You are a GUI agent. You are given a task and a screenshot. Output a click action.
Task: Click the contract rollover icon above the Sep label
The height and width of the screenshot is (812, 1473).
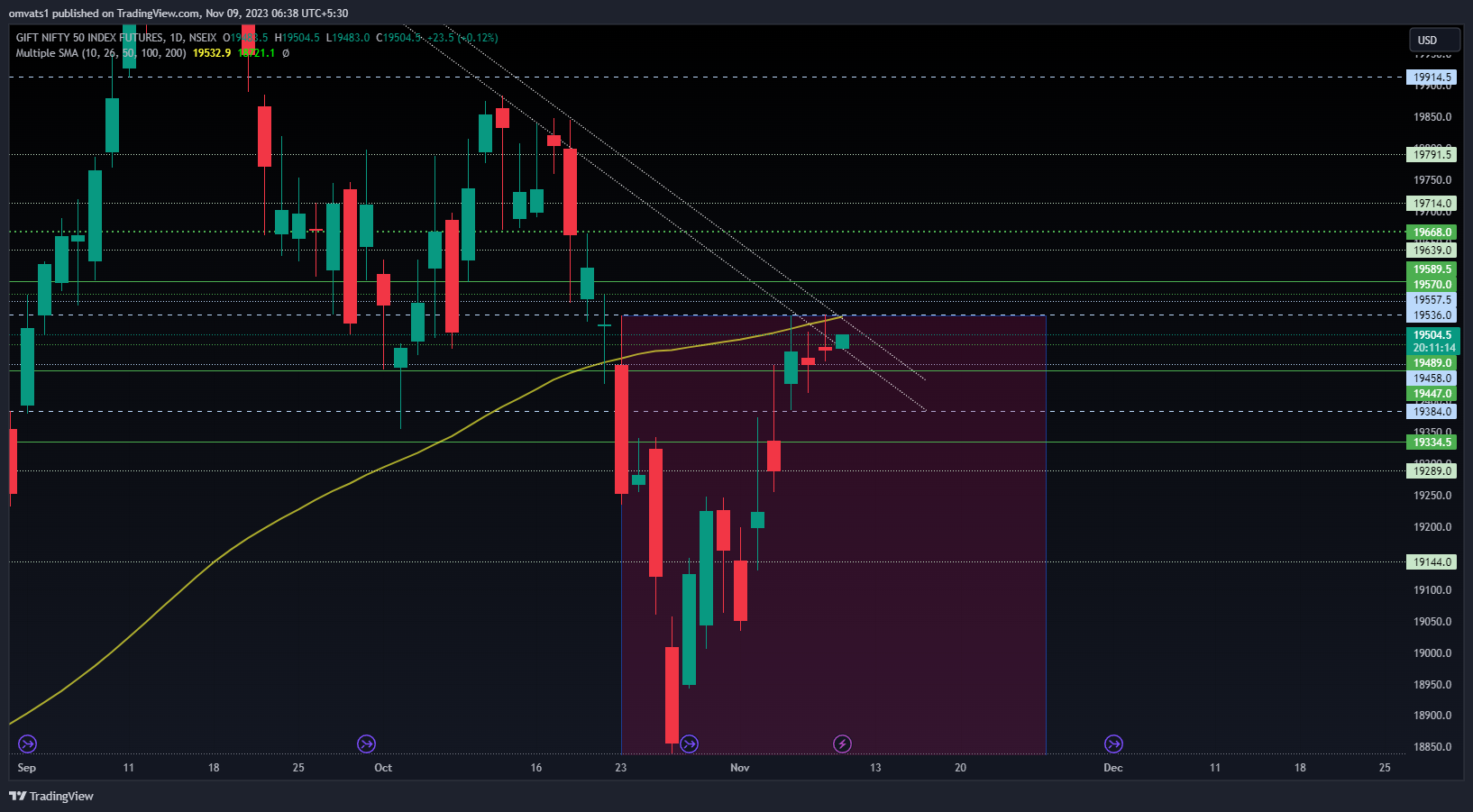coord(27,744)
